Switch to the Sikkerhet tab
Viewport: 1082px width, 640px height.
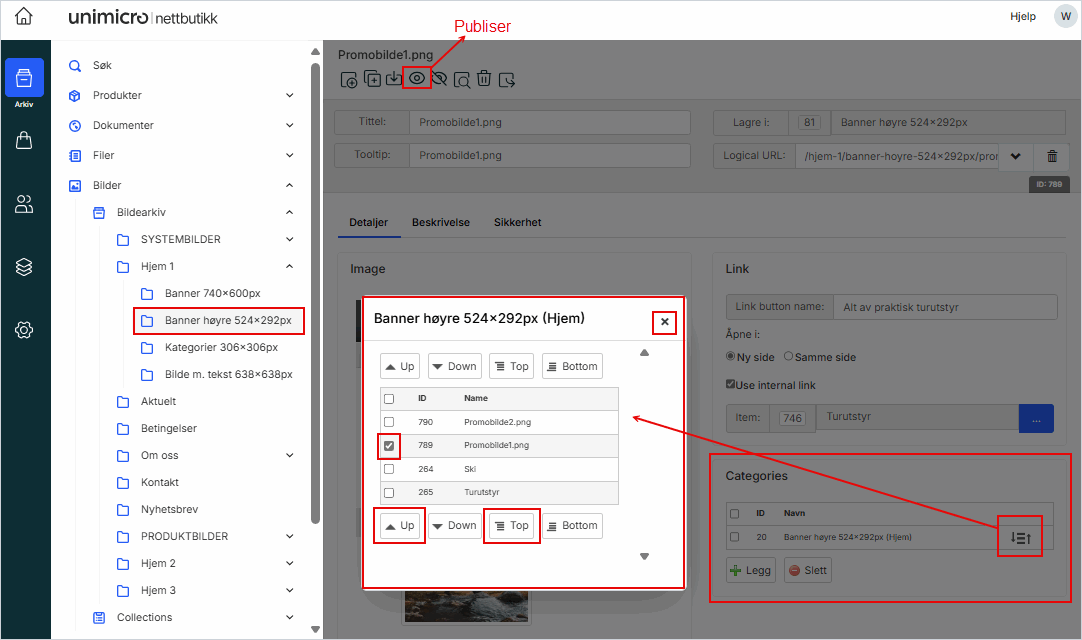pyautogui.click(x=517, y=222)
